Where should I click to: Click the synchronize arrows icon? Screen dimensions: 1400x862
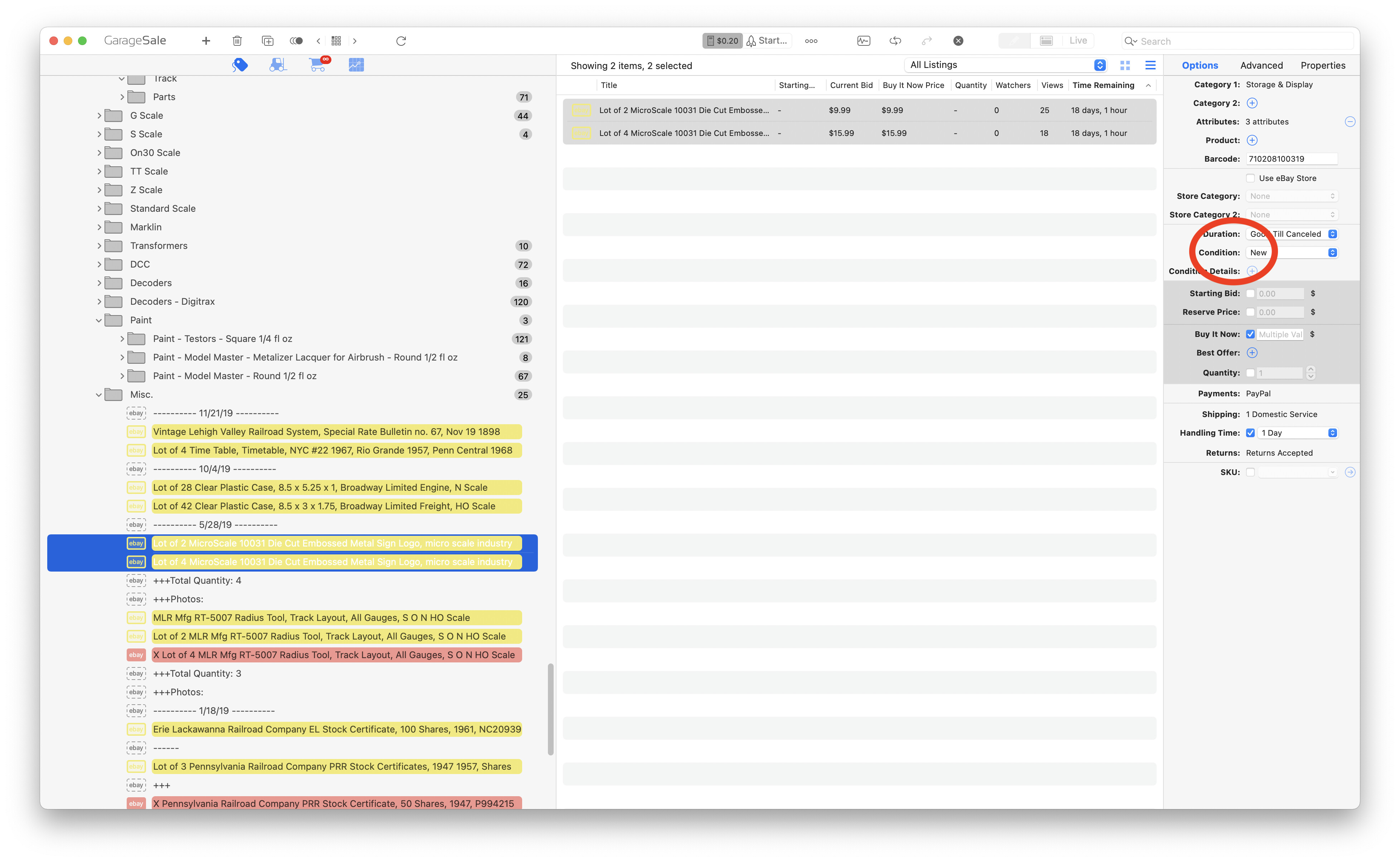click(895, 40)
